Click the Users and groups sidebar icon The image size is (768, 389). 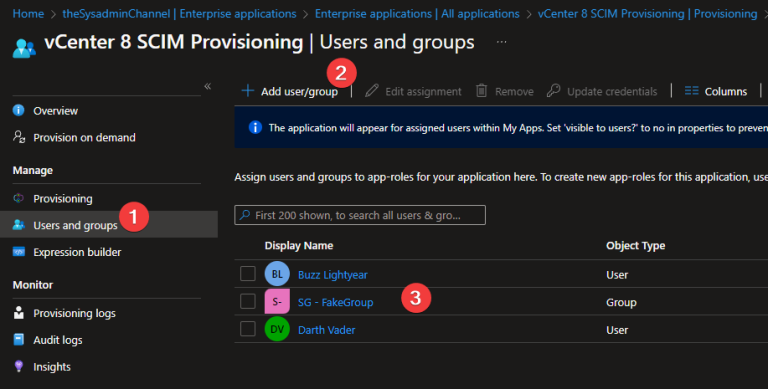pyautogui.click(x=19, y=225)
